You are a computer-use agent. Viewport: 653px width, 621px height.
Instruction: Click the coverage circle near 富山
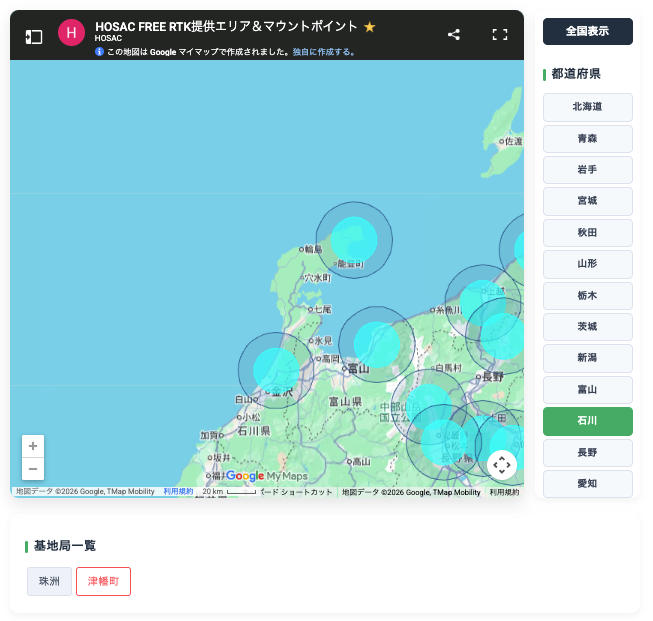(x=377, y=344)
